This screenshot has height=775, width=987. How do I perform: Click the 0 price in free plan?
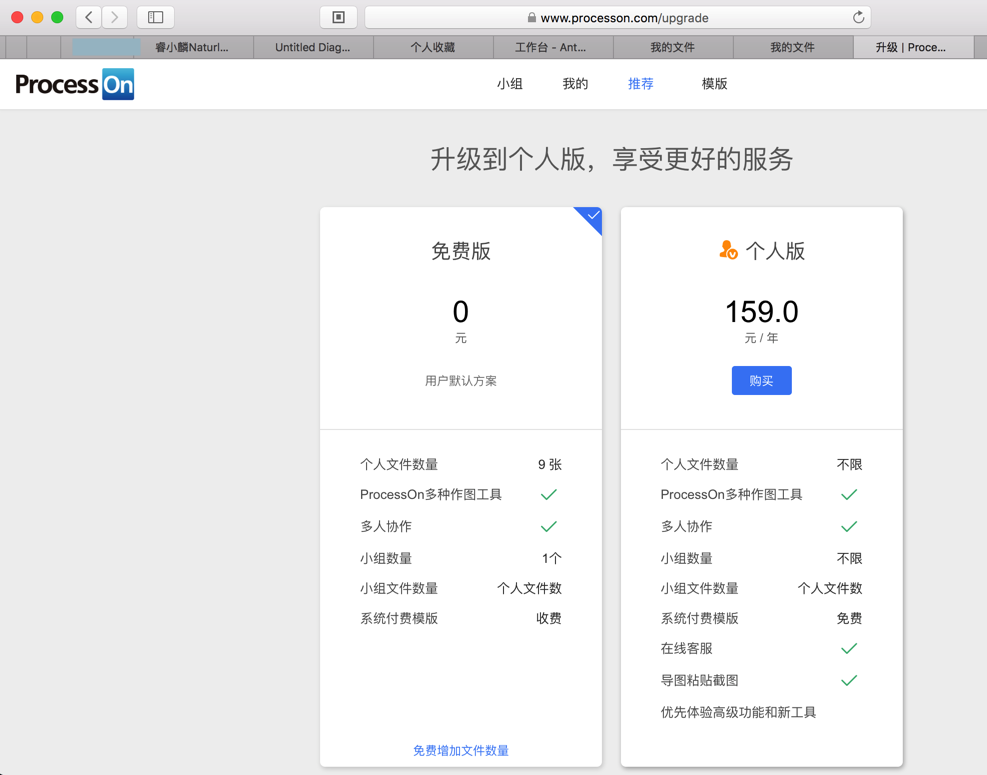point(461,312)
